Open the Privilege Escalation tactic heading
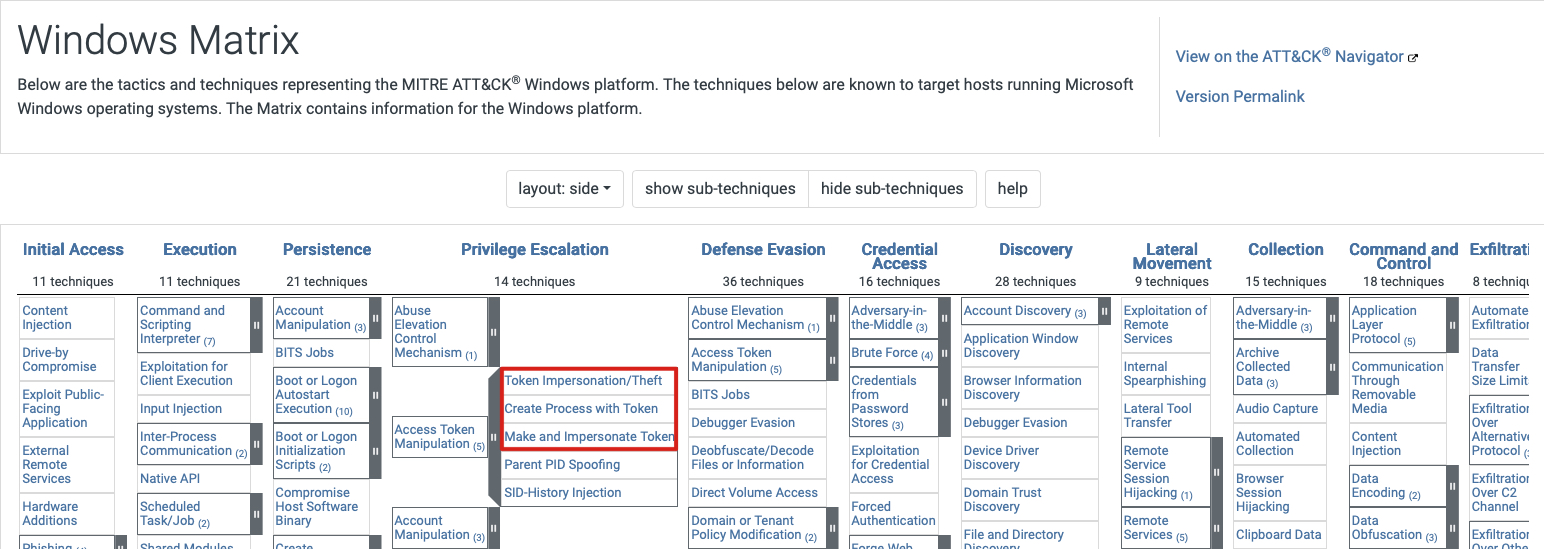Screen dimensions: 1544x549 tap(535, 250)
